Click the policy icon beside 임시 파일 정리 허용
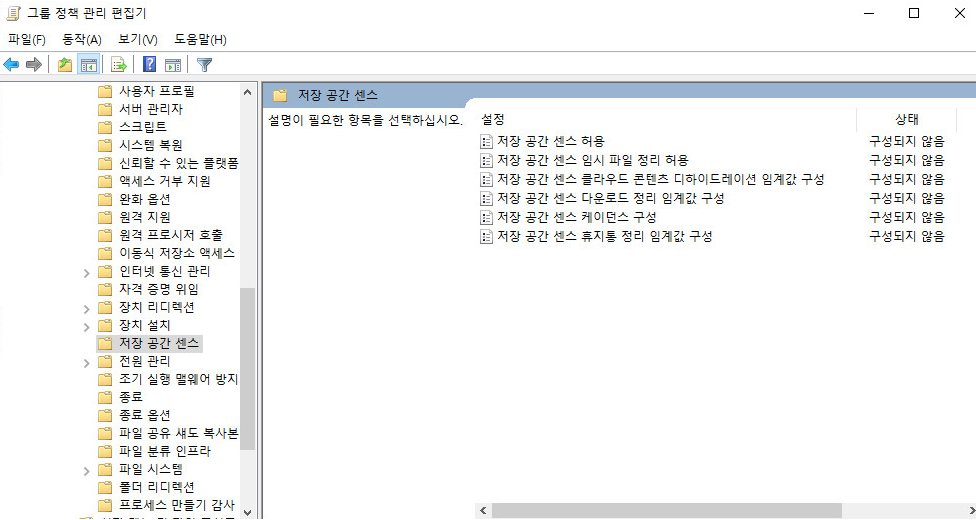The height and width of the screenshot is (520, 976). coord(487,161)
